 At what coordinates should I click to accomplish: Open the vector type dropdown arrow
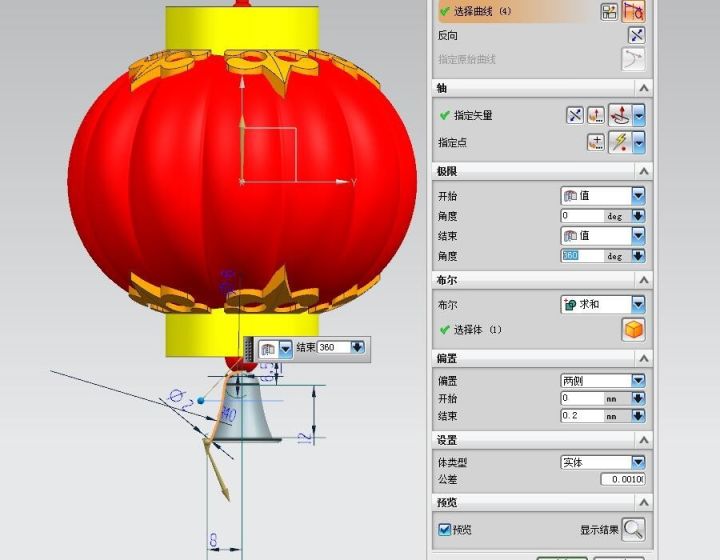[639, 115]
